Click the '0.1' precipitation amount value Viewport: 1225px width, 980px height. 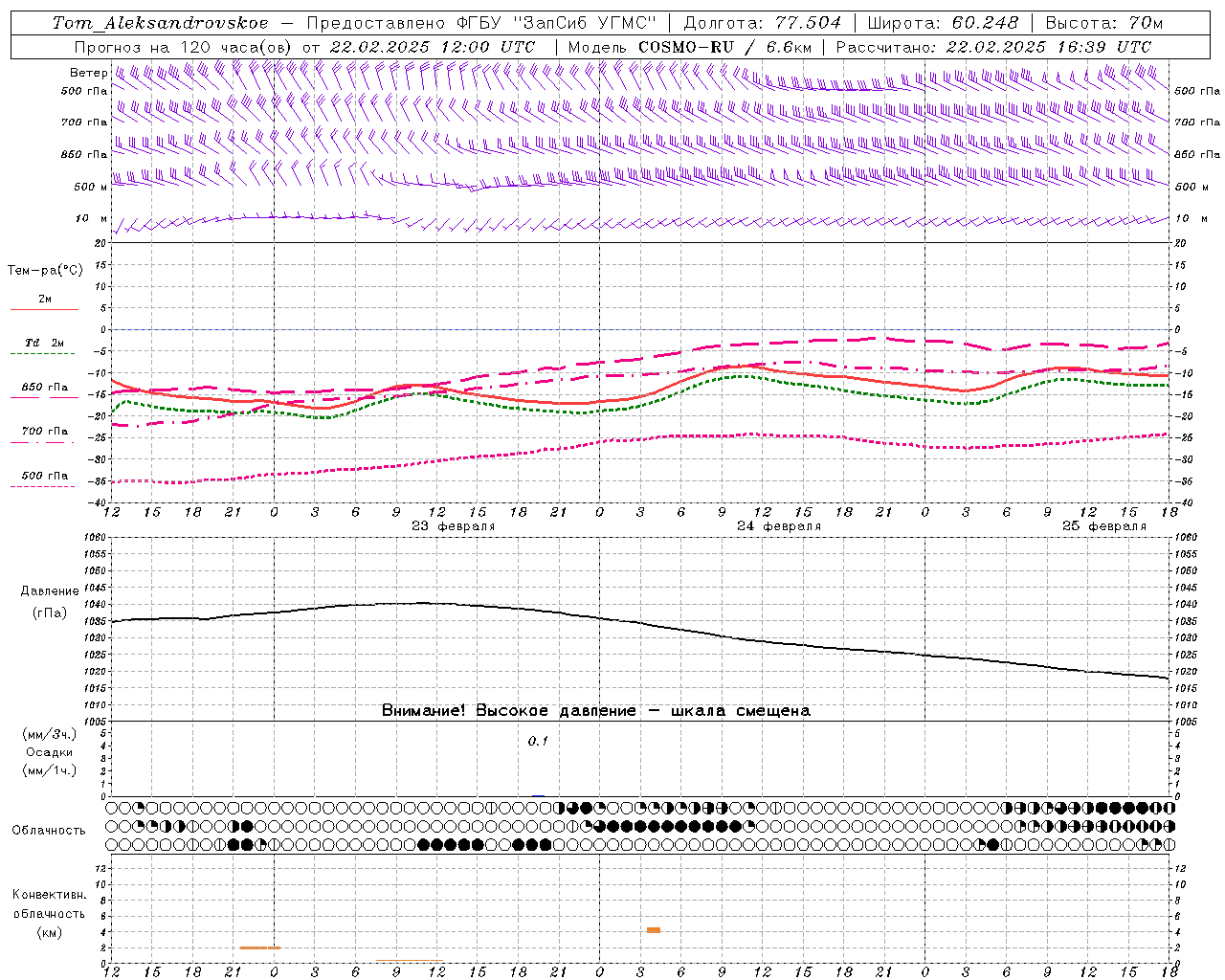coord(538,741)
